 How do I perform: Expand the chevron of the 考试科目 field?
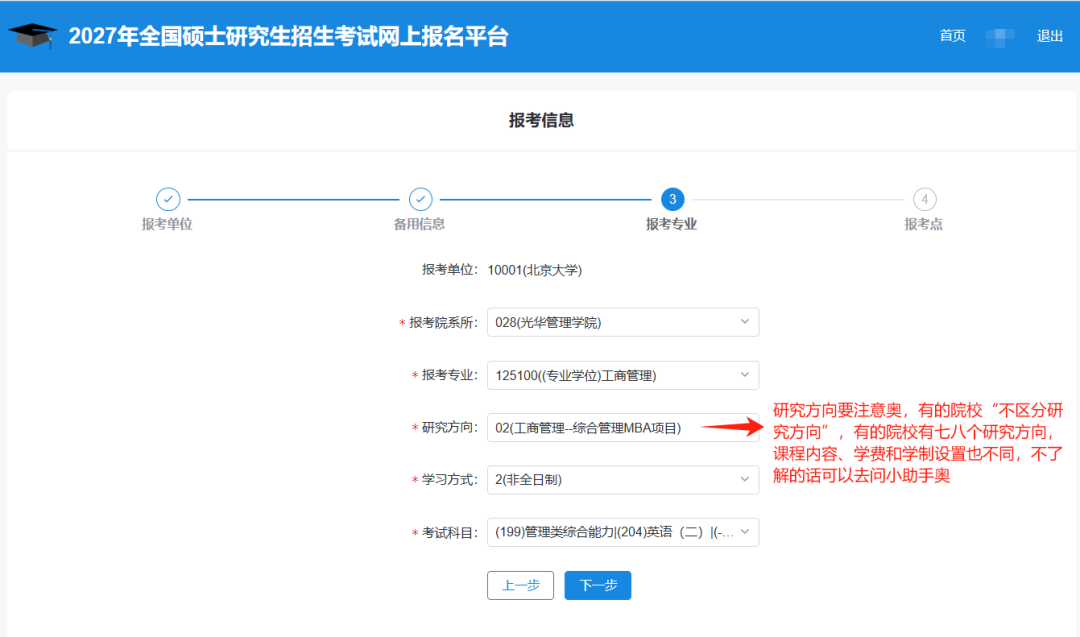click(745, 532)
